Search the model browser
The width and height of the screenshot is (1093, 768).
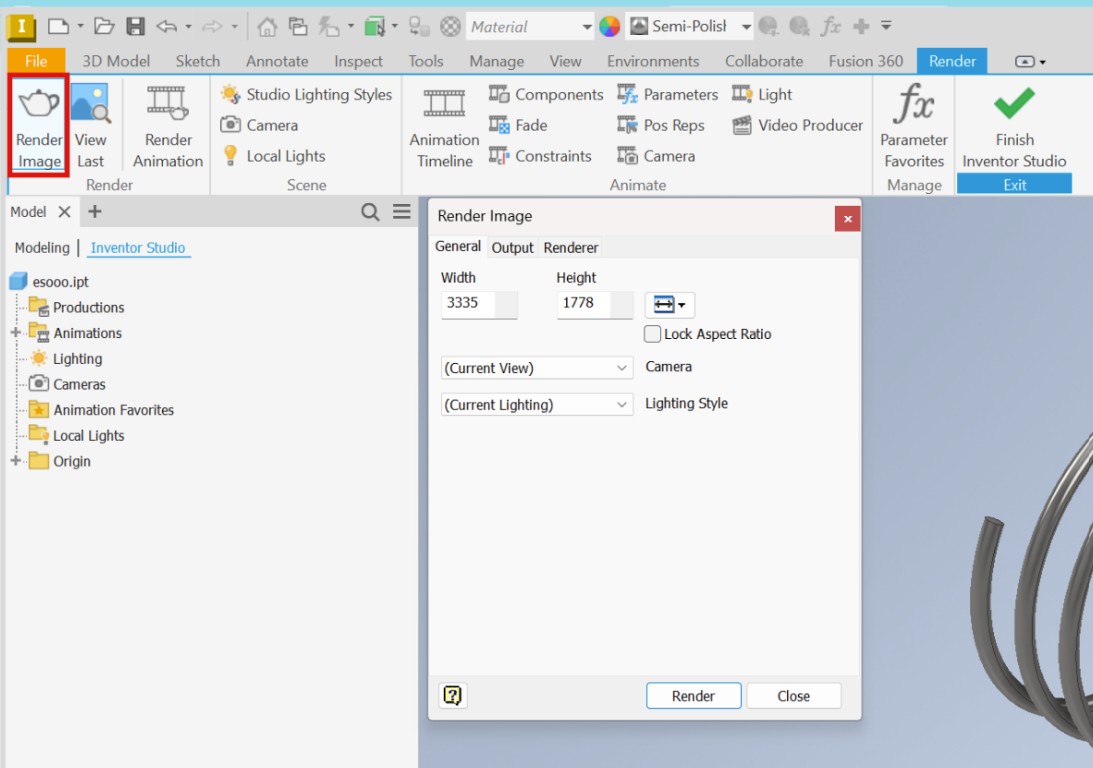click(370, 212)
